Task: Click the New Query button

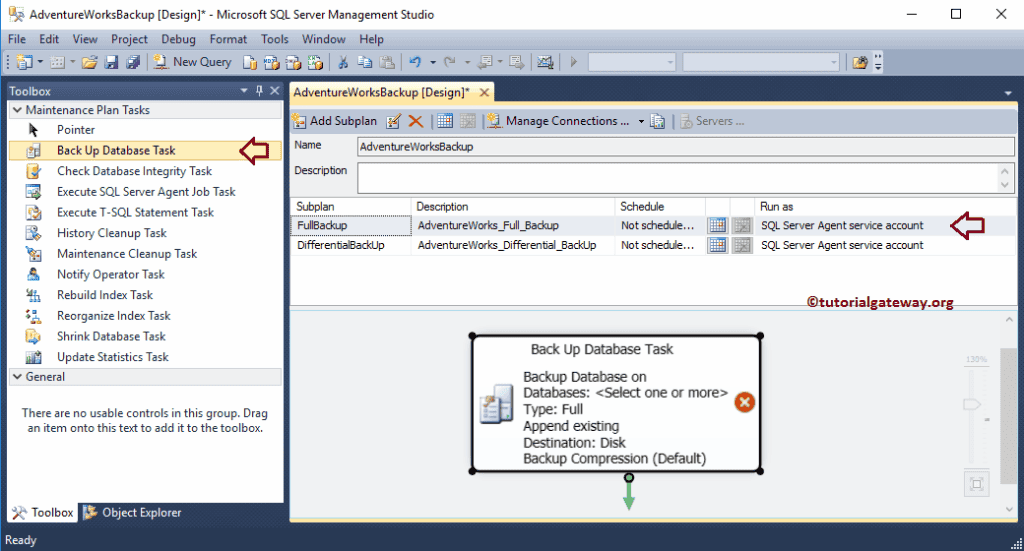Action: pos(192,62)
